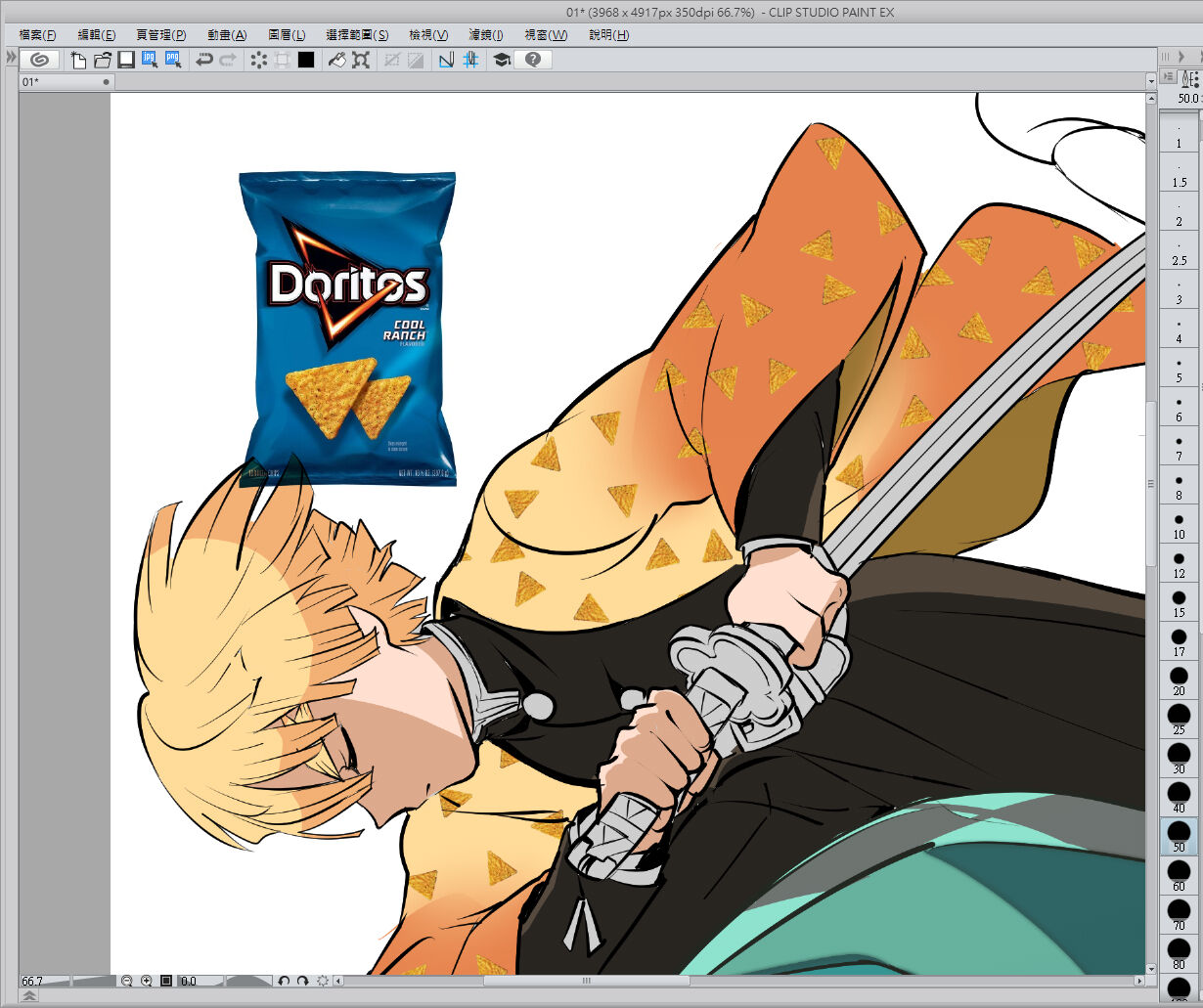Viewport: 1203px width, 1008px height.
Task: Click the horizontal scrollbar thumb
Action: [x=587, y=981]
